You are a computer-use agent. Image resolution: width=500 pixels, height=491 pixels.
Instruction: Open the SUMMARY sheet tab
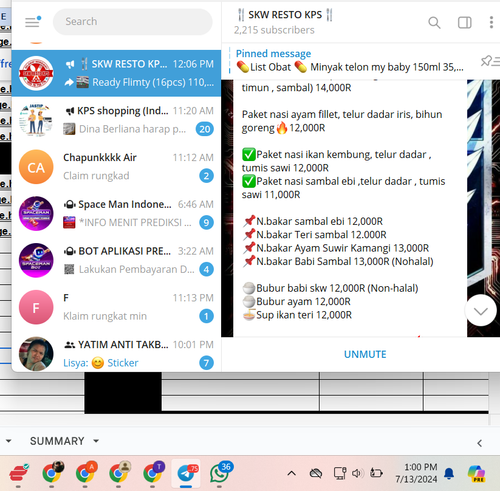(57, 441)
